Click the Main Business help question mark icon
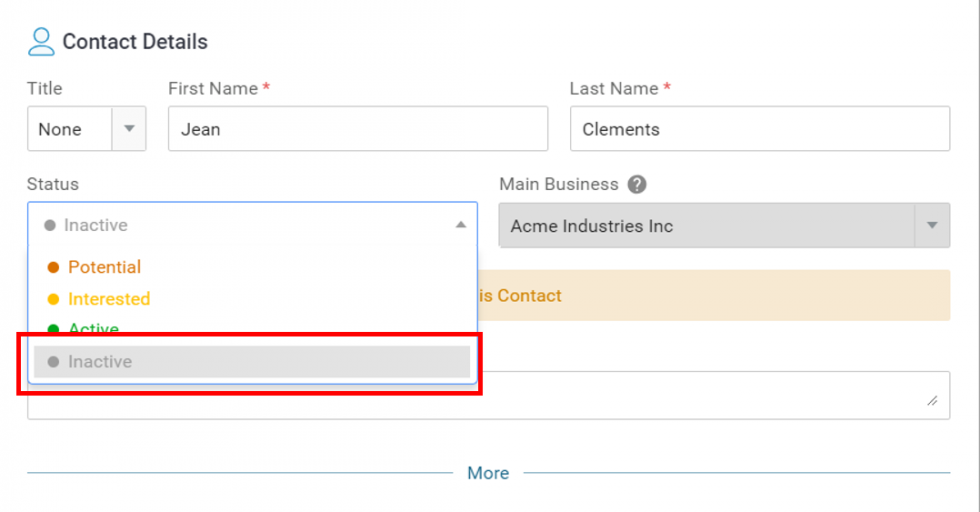This screenshot has height=512, width=980. [637, 185]
